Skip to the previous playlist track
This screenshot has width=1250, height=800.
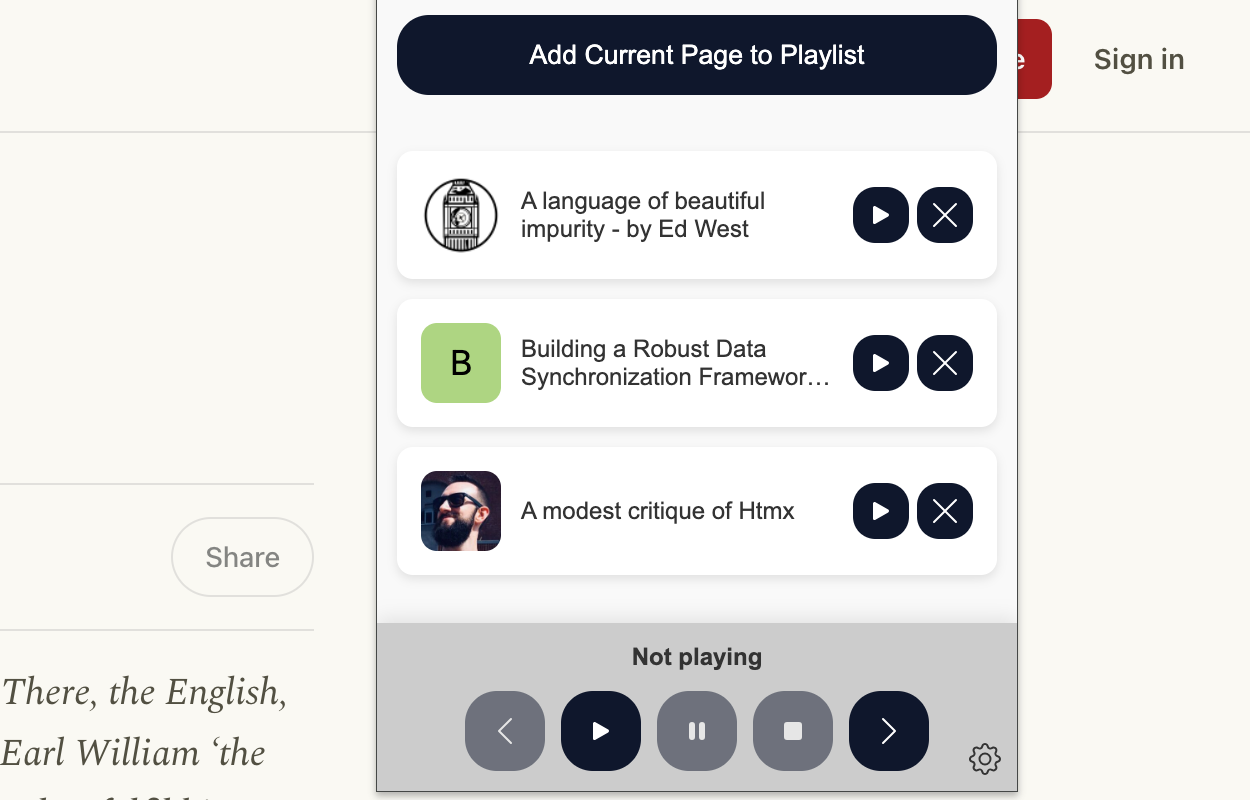click(505, 731)
